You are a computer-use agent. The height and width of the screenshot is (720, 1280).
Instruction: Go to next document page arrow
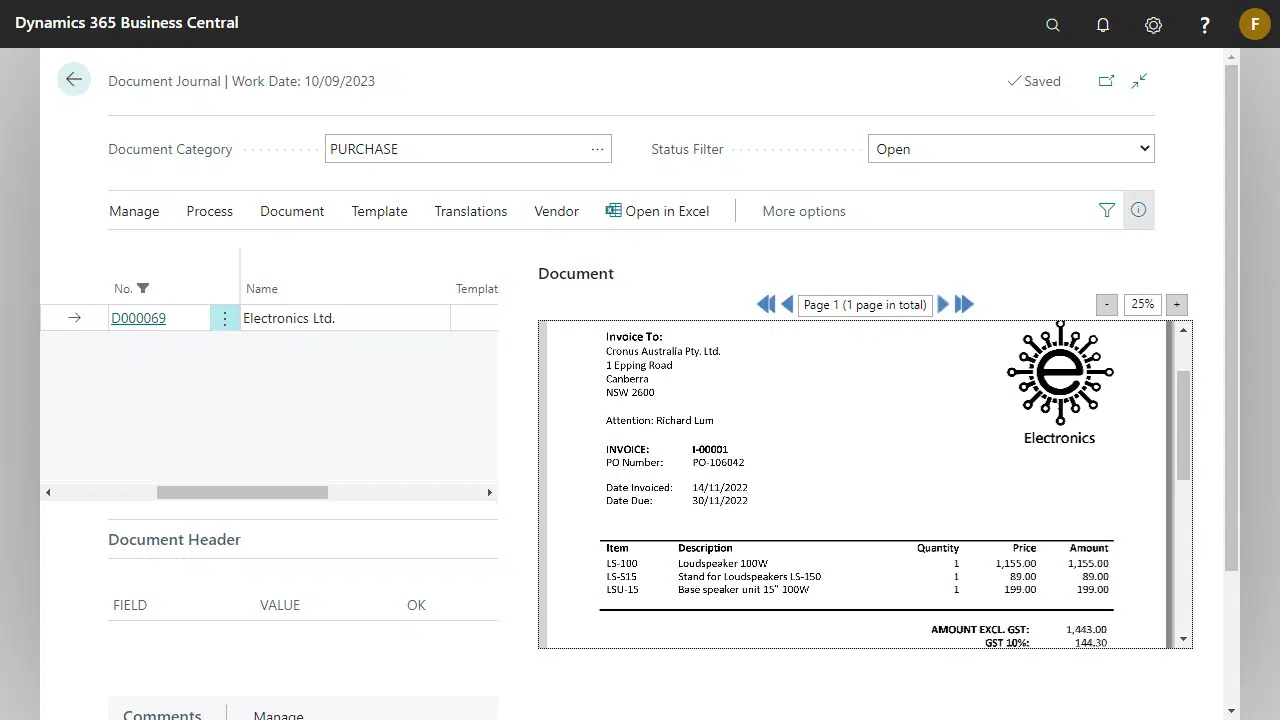coord(942,304)
